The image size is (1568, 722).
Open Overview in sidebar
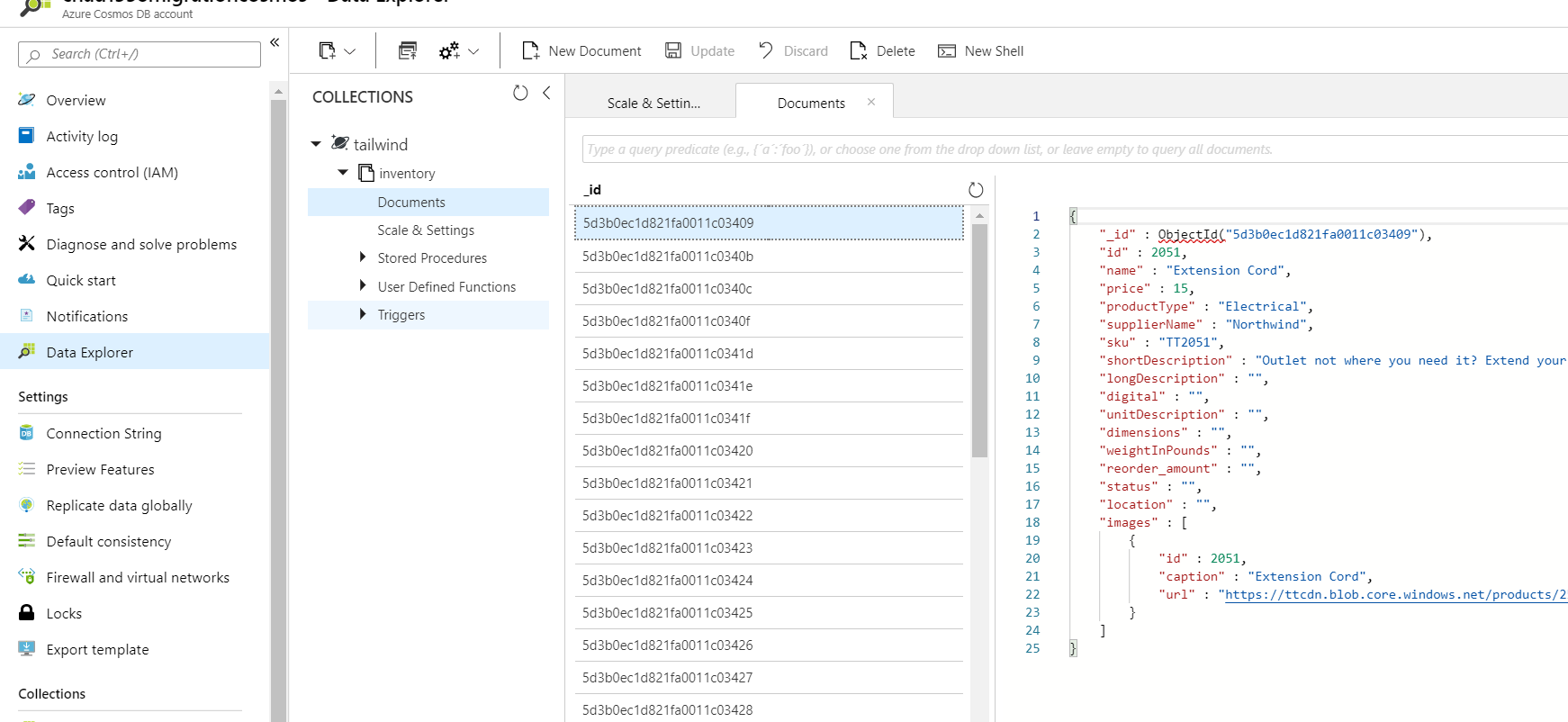pos(135,100)
